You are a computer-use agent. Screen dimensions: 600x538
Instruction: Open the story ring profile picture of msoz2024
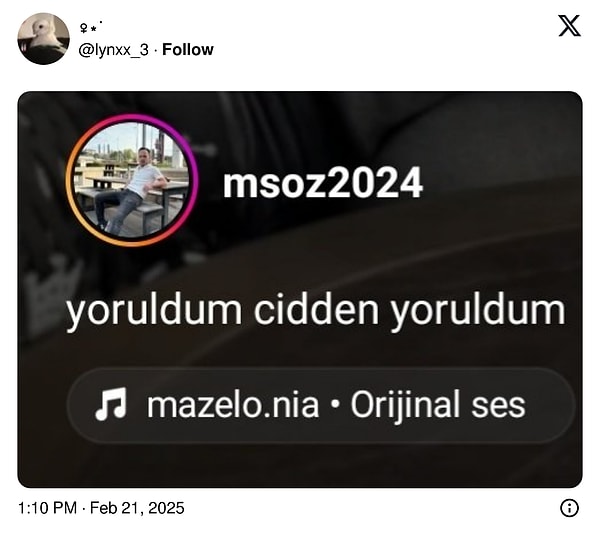coord(132,180)
